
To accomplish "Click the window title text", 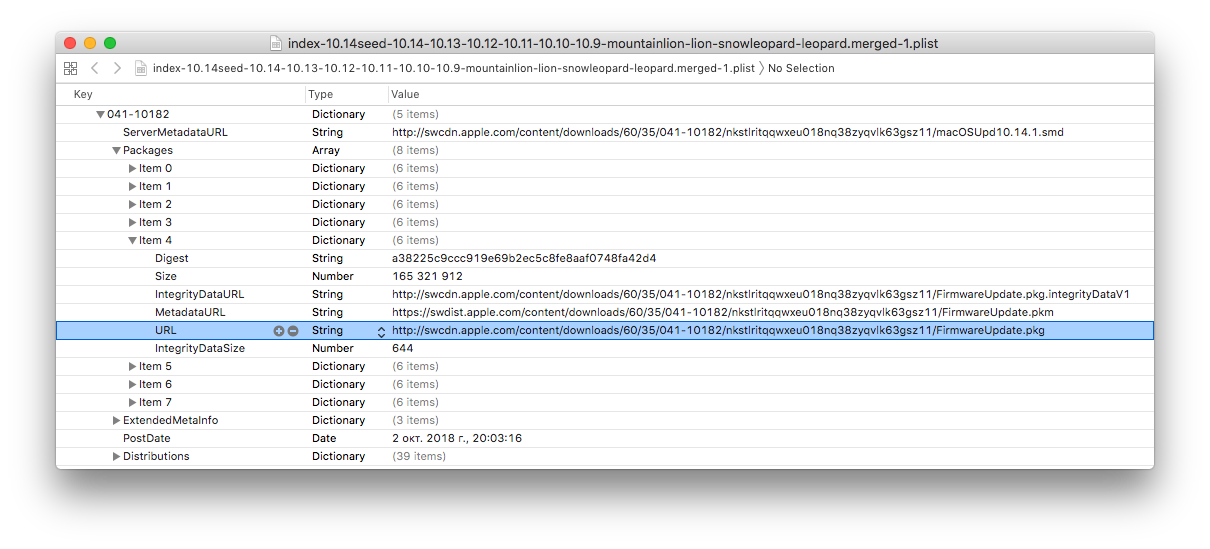I will (613, 43).
